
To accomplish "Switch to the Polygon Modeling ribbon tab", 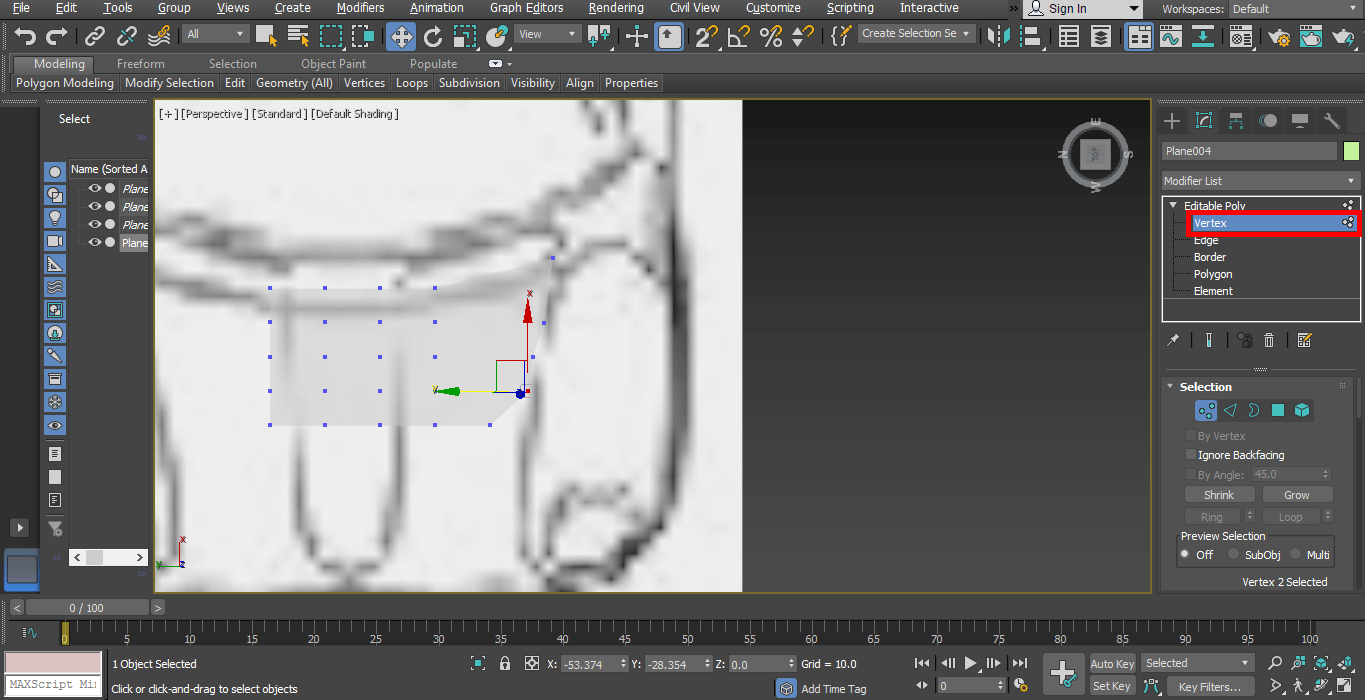I will [63, 83].
